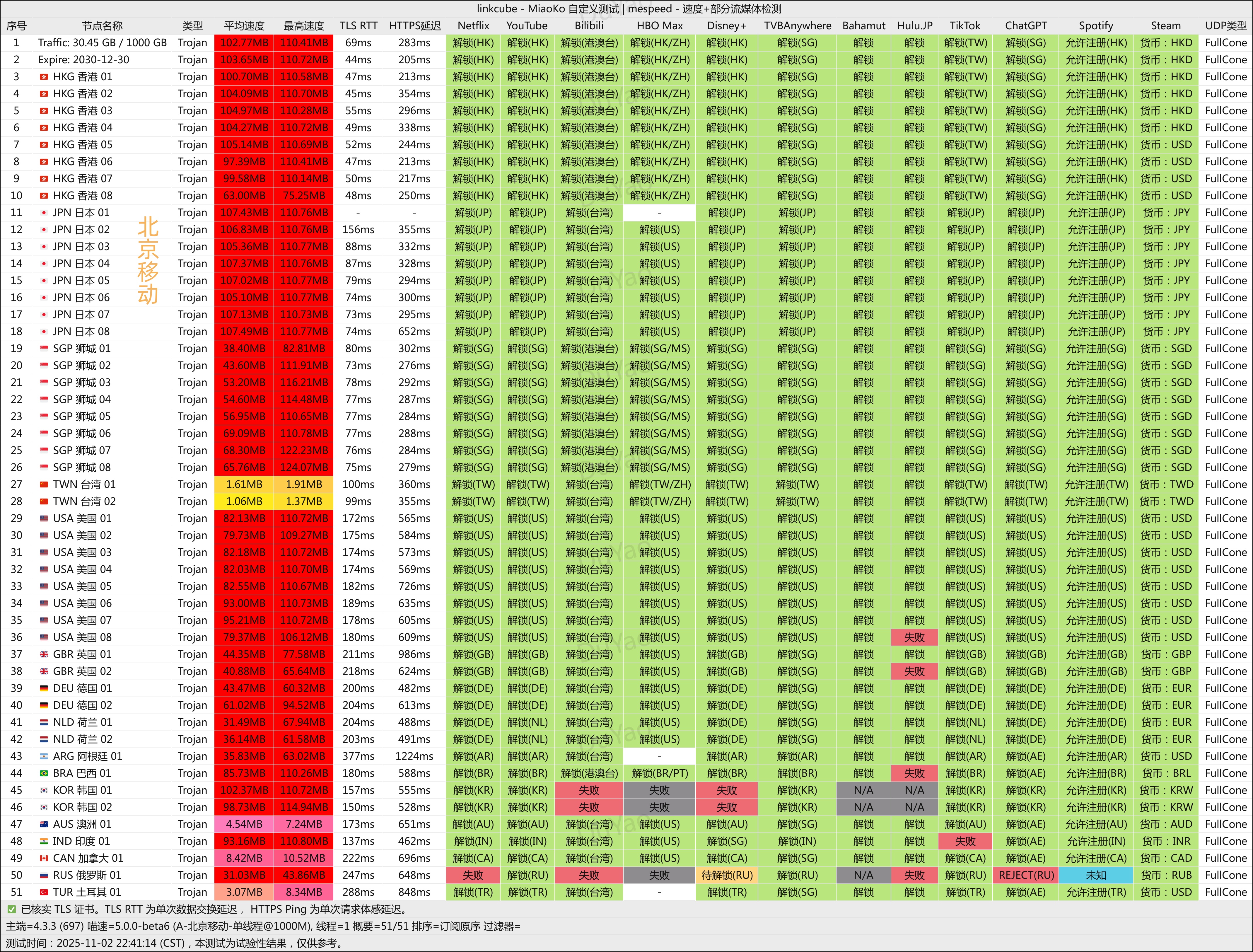Click the German flag beside DEU 德国 01

pos(44,688)
